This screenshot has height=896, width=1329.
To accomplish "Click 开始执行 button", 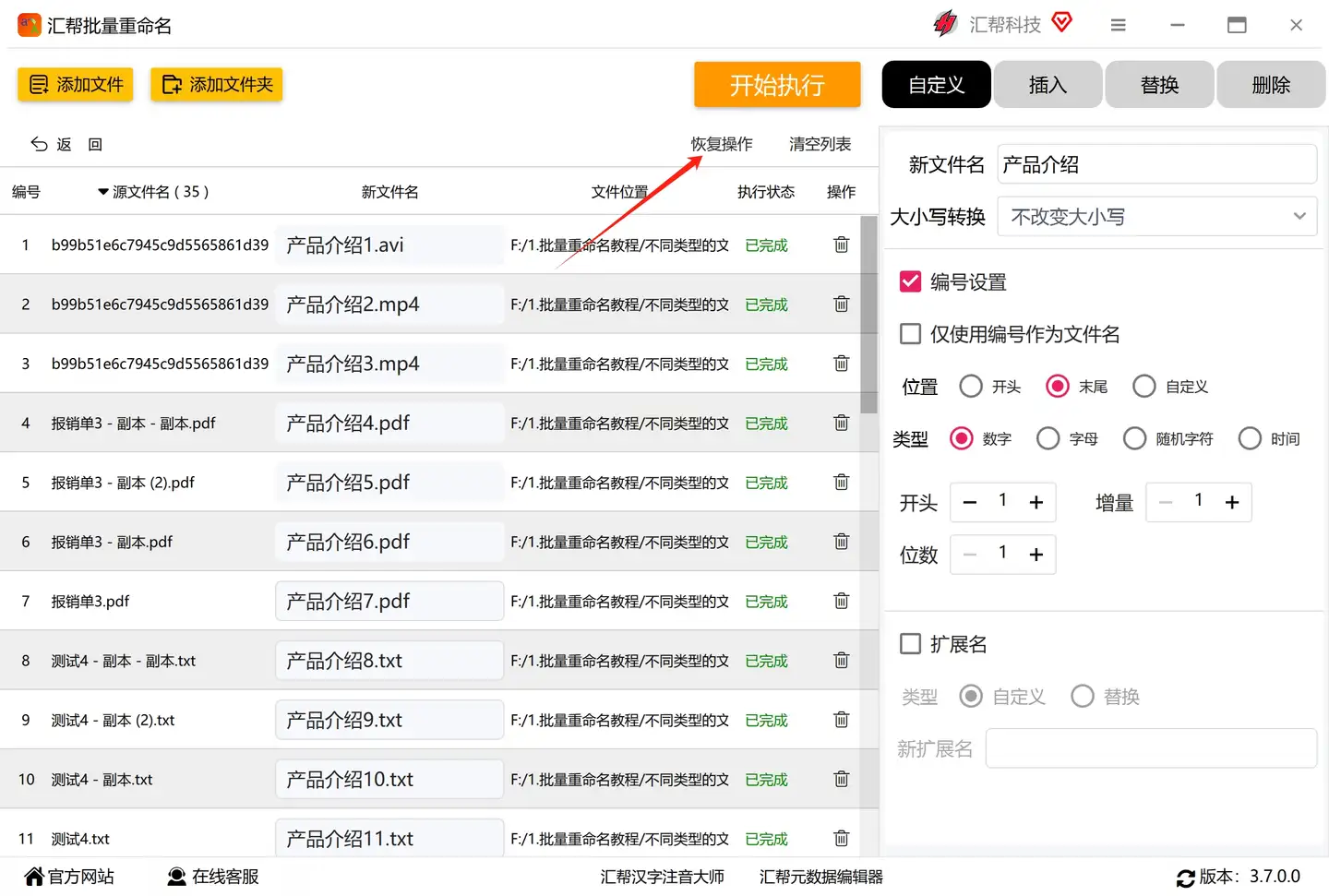I will (777, 85).
